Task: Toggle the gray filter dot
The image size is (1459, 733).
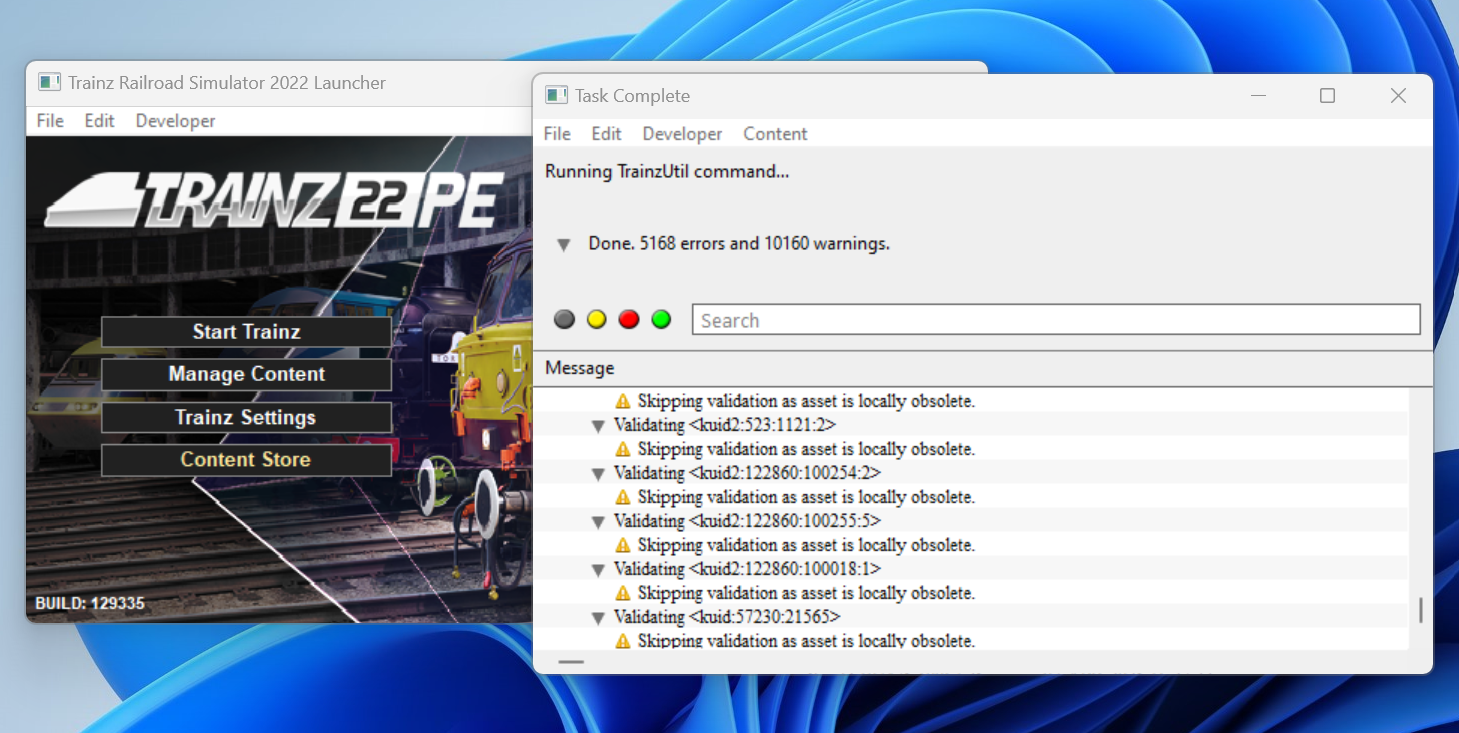Action: coord(565,320)
